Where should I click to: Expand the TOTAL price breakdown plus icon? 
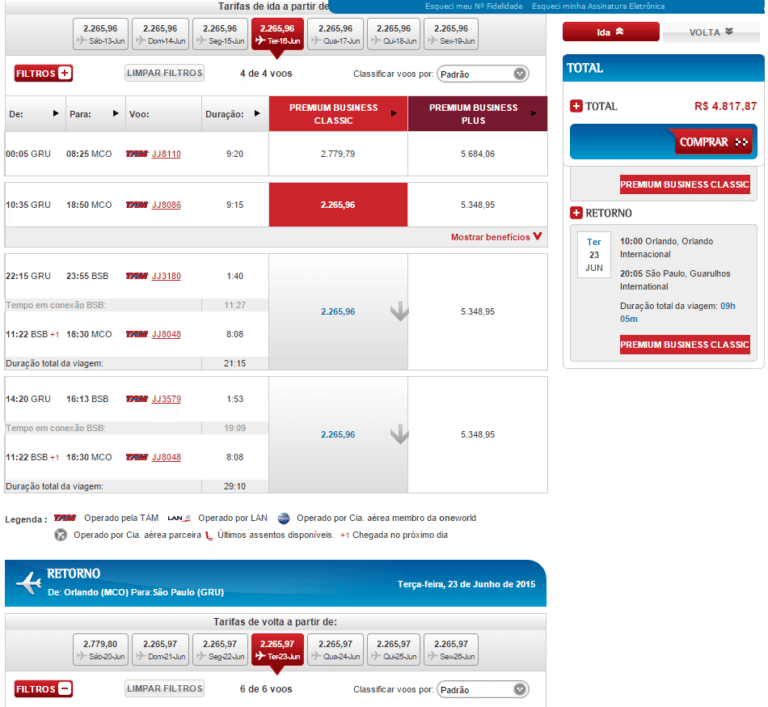[x=576, y=106]
